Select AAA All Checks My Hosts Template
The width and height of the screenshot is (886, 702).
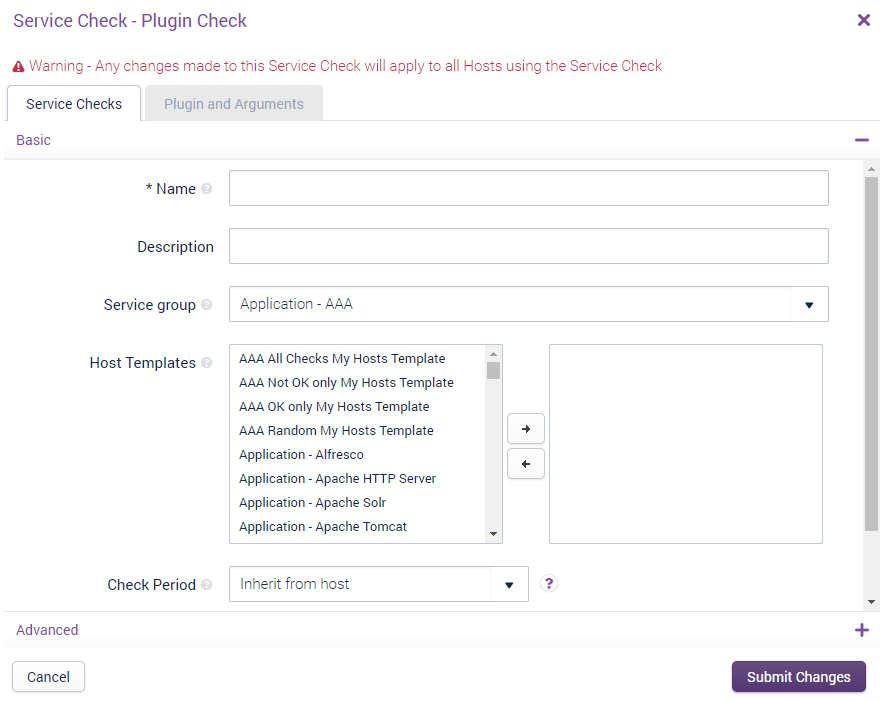click(x=342, y=359)
